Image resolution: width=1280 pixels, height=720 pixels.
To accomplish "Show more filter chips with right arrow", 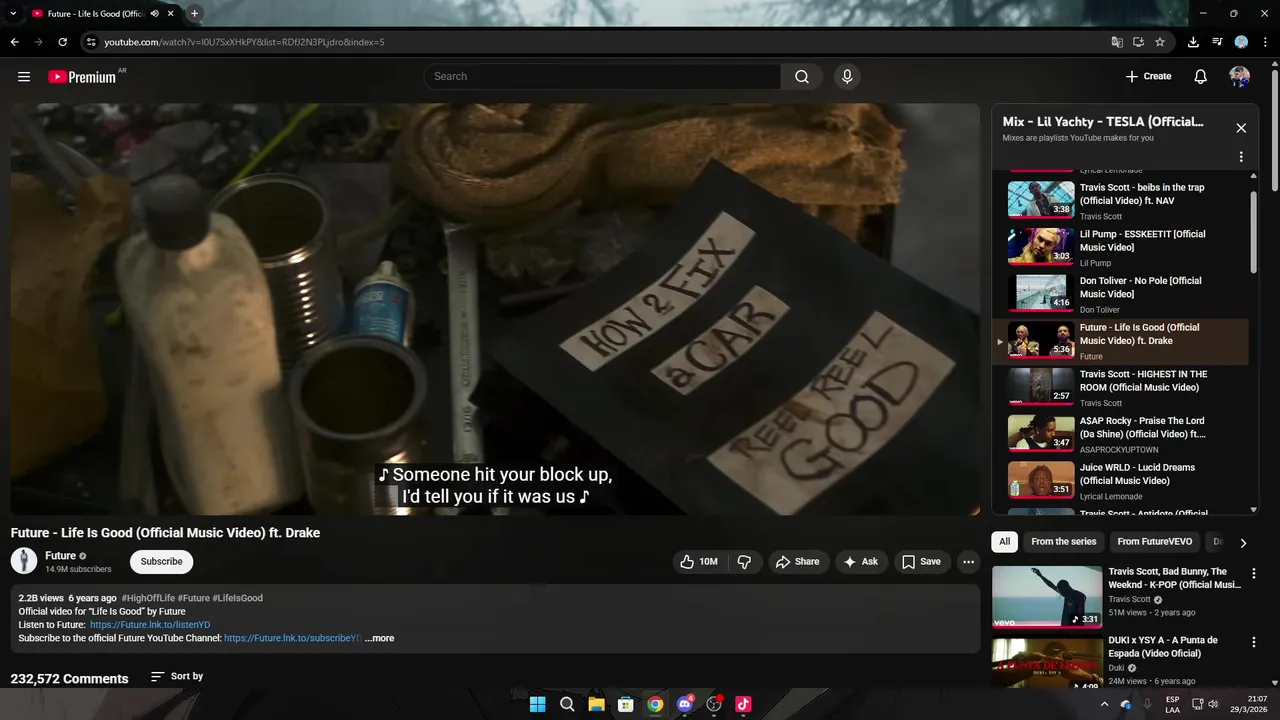I will [x=1243, y=542].
